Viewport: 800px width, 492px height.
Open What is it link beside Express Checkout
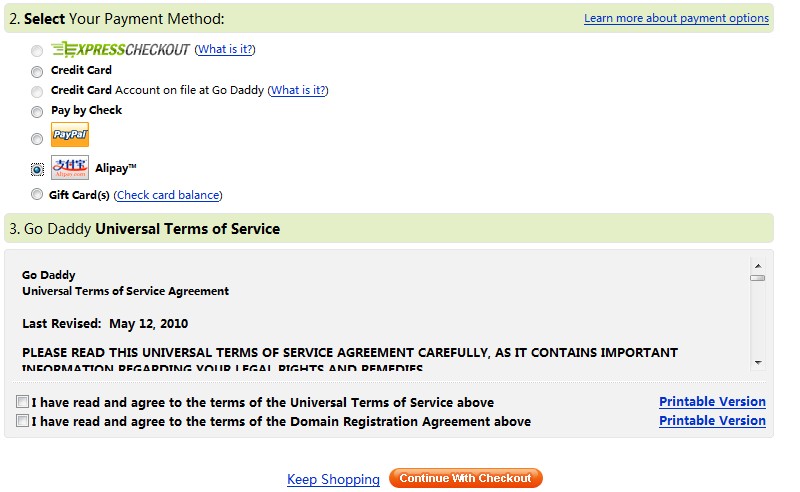click(x=225, y=49)
